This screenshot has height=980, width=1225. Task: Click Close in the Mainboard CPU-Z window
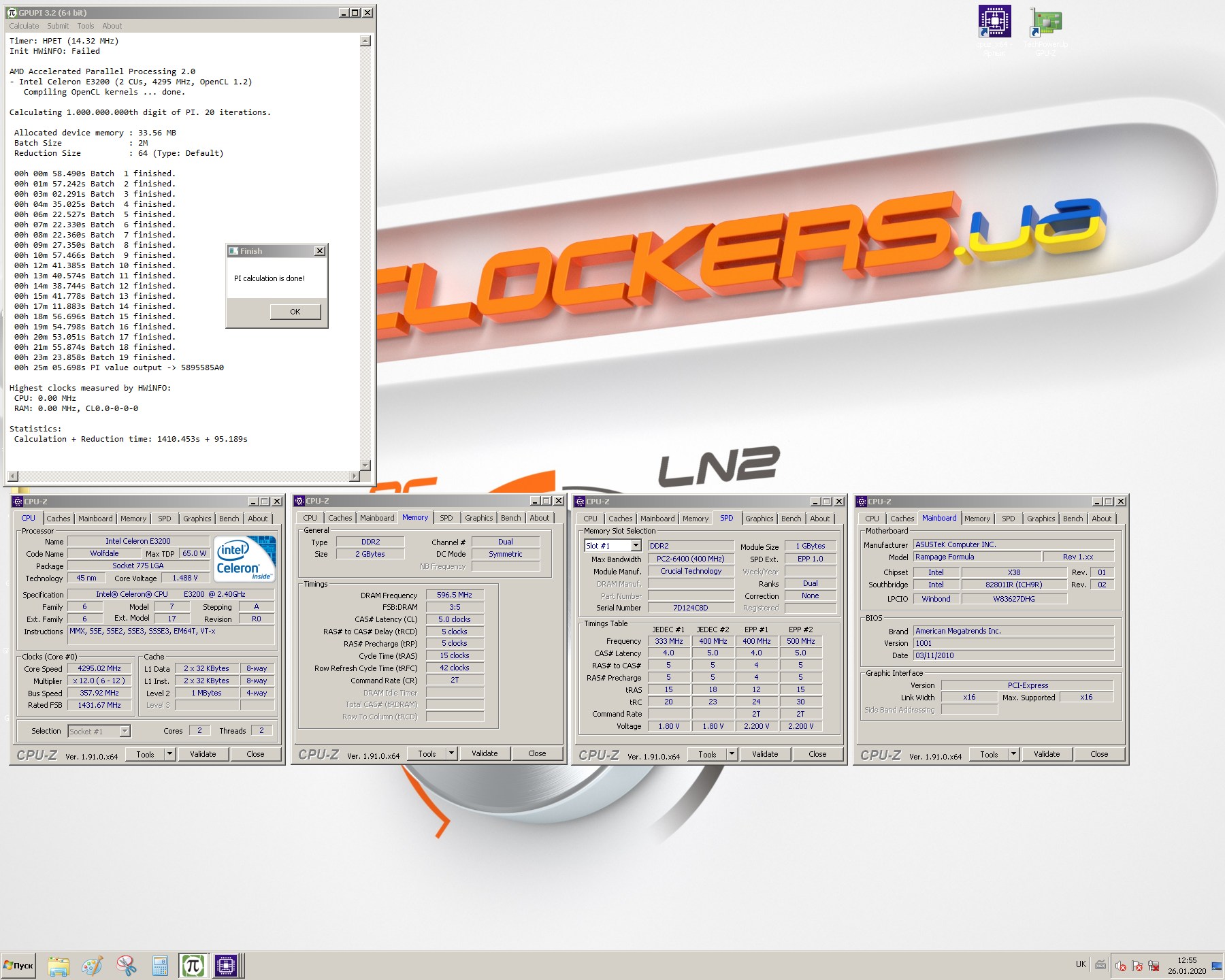[1099, 754]
